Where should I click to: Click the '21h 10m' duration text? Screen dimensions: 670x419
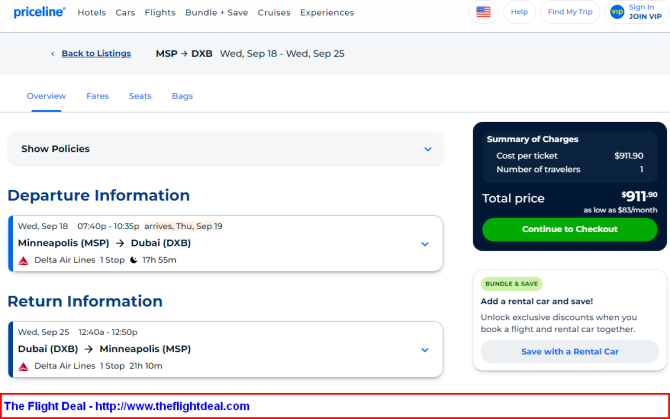146,366
